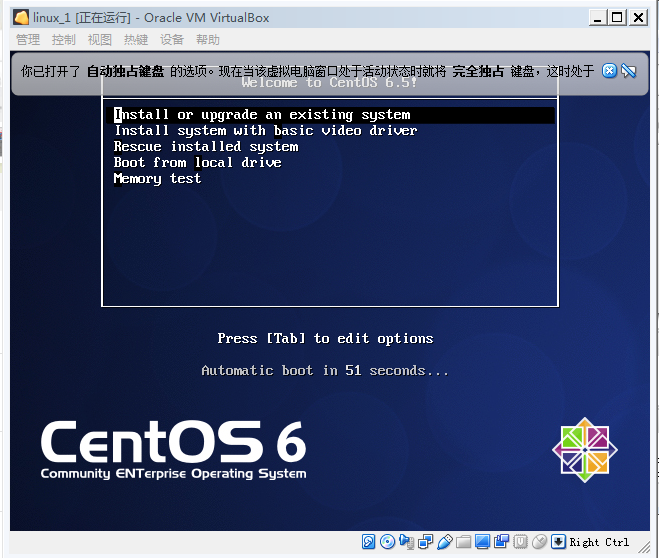Open the USB devices status icon
Viewport: 659px width, 558px height.
click(445, 542)
